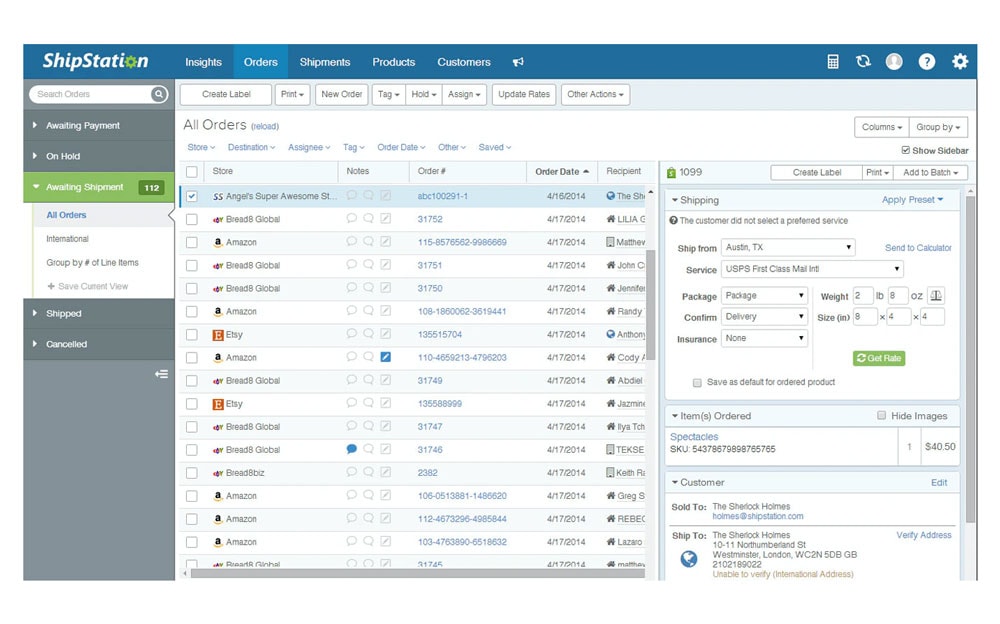Go to the Insights tab
1000x624 pixels.
pyautogui.click(x=203, y=62)
